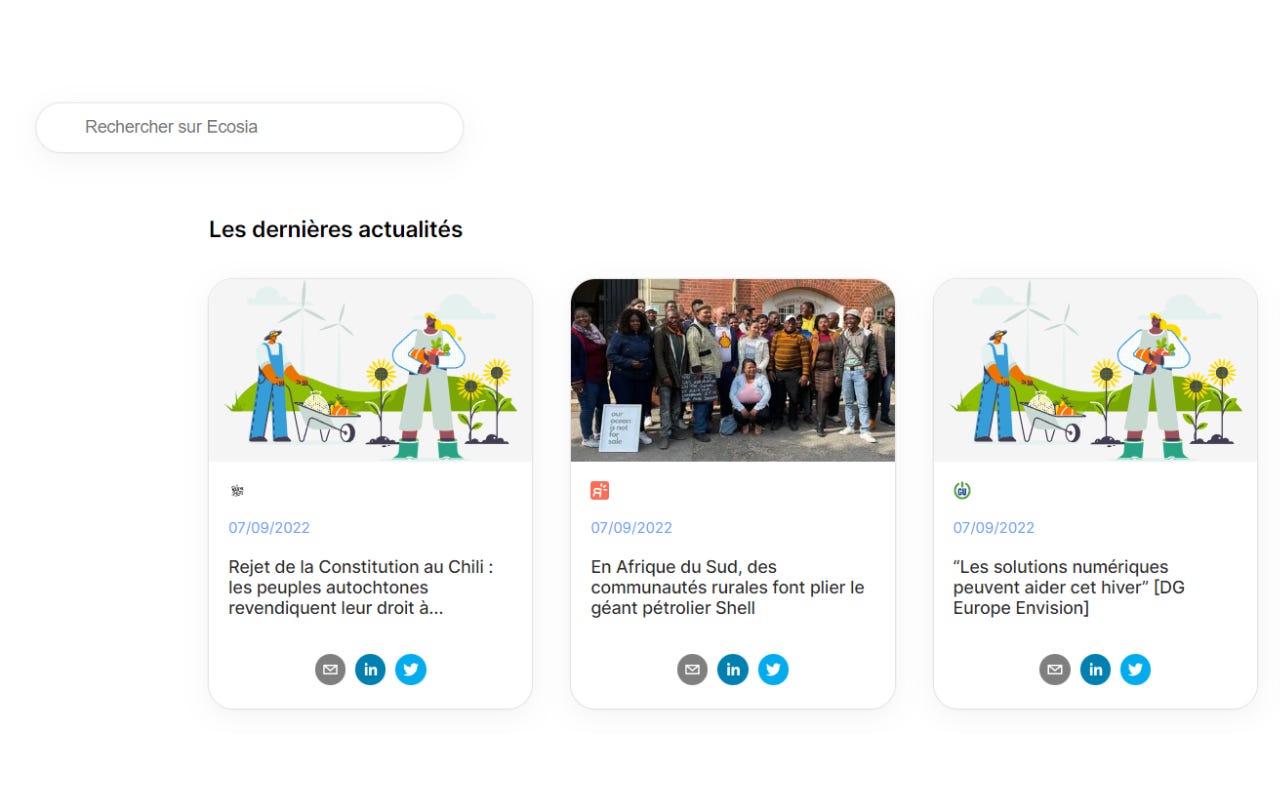Click the group photo on the Afrique du Sud card
1280x800 pixels.
click(x=733, y=370)
